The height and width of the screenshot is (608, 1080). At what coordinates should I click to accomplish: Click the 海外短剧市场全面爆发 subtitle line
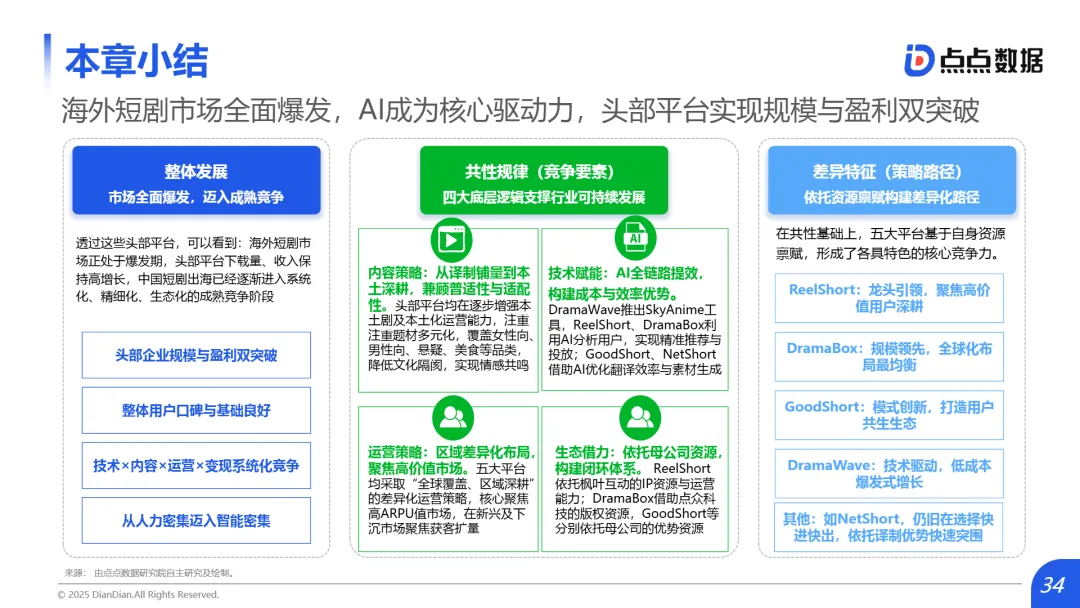(520, 110)
